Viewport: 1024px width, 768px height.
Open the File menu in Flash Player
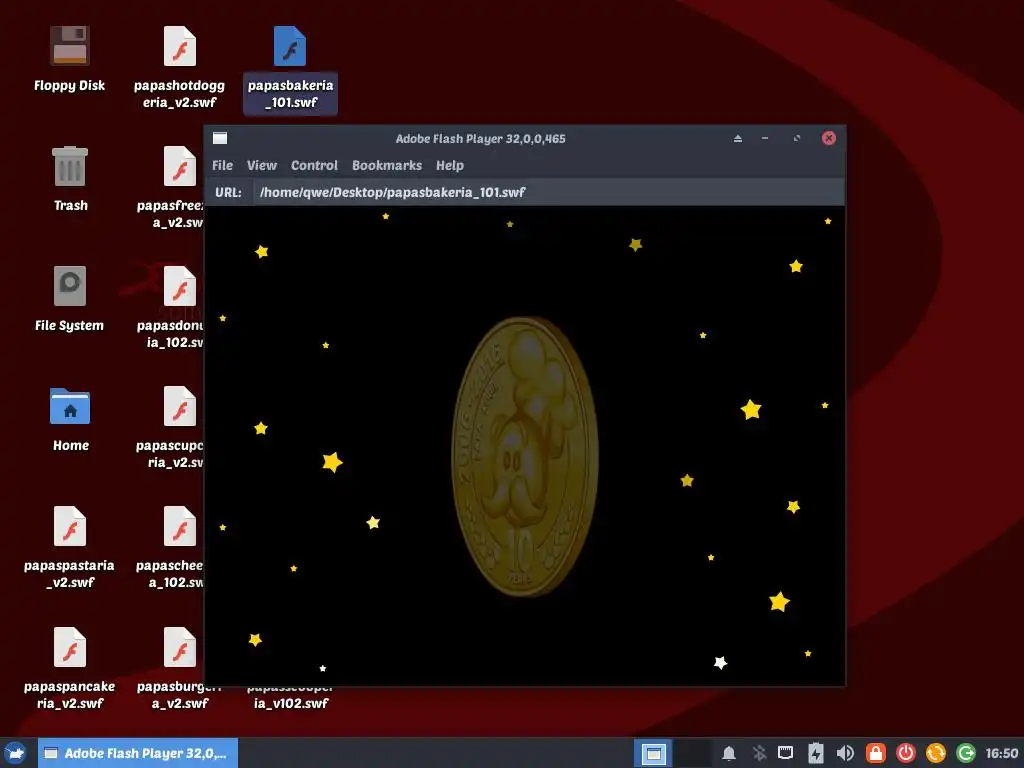222,165
